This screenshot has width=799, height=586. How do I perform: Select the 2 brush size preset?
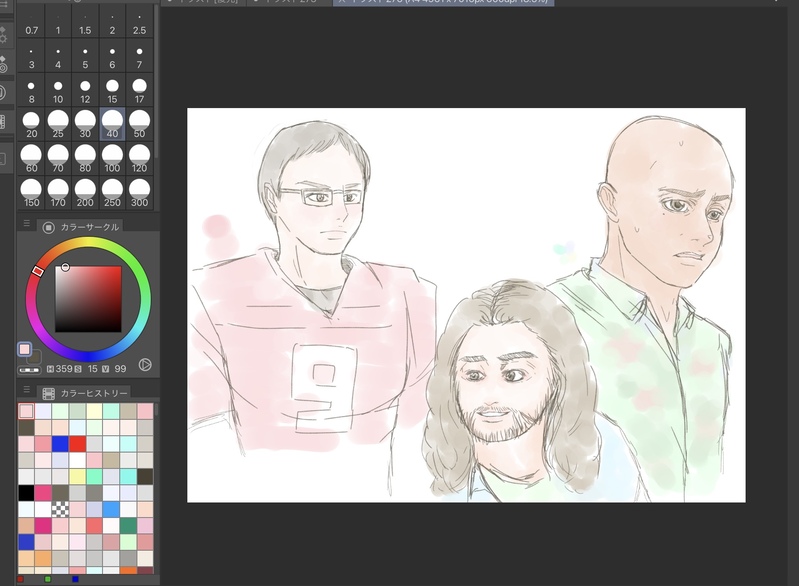[x=112, y=22]
